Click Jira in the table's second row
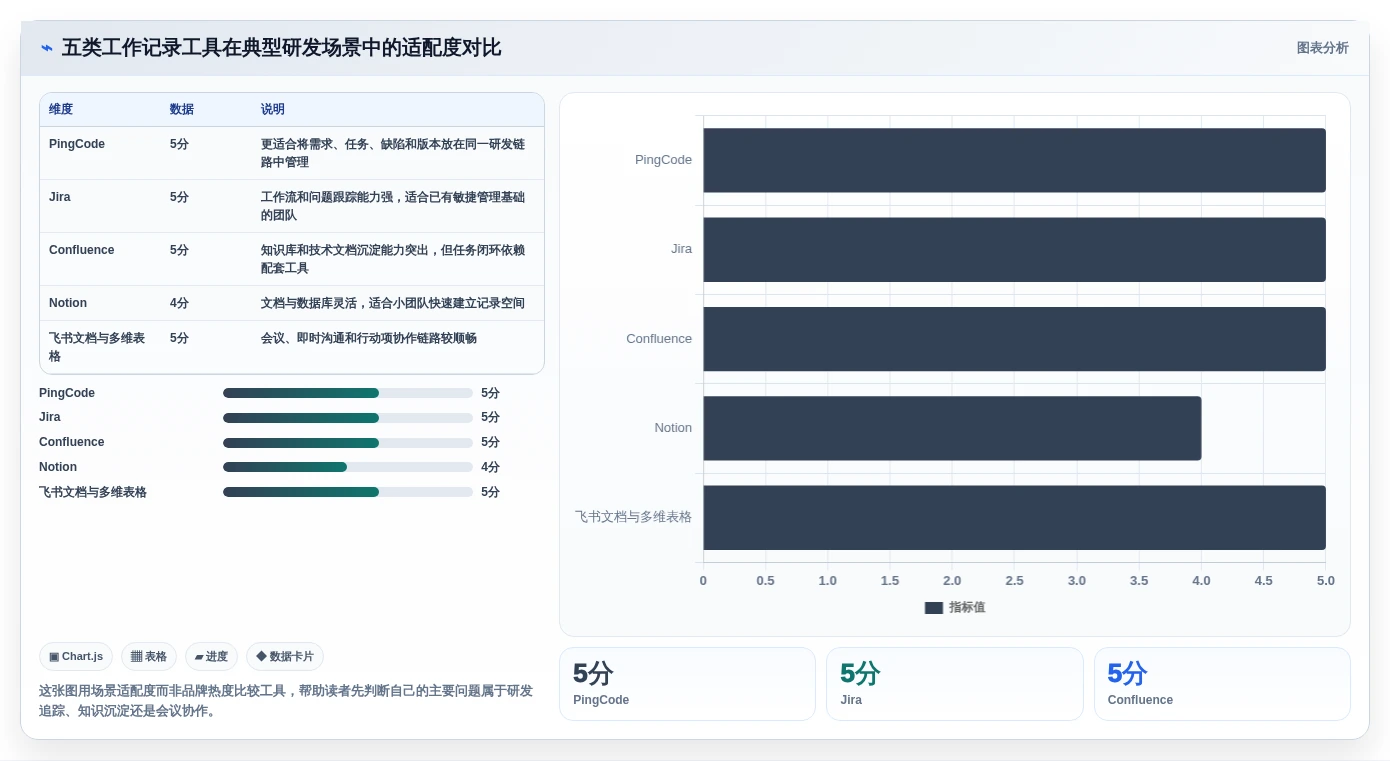Viewport: 1390px width, 761px height. pos(60,197)
